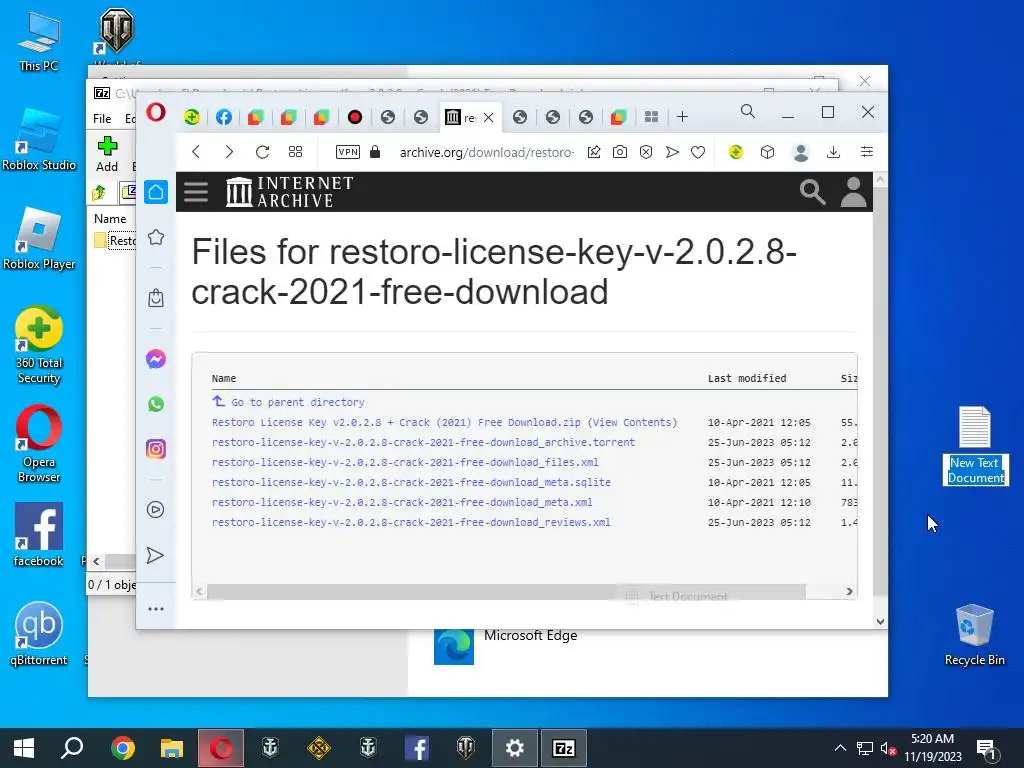Open the extensions cube icon
Viewport: 1024px width, 768px height.
767,152
